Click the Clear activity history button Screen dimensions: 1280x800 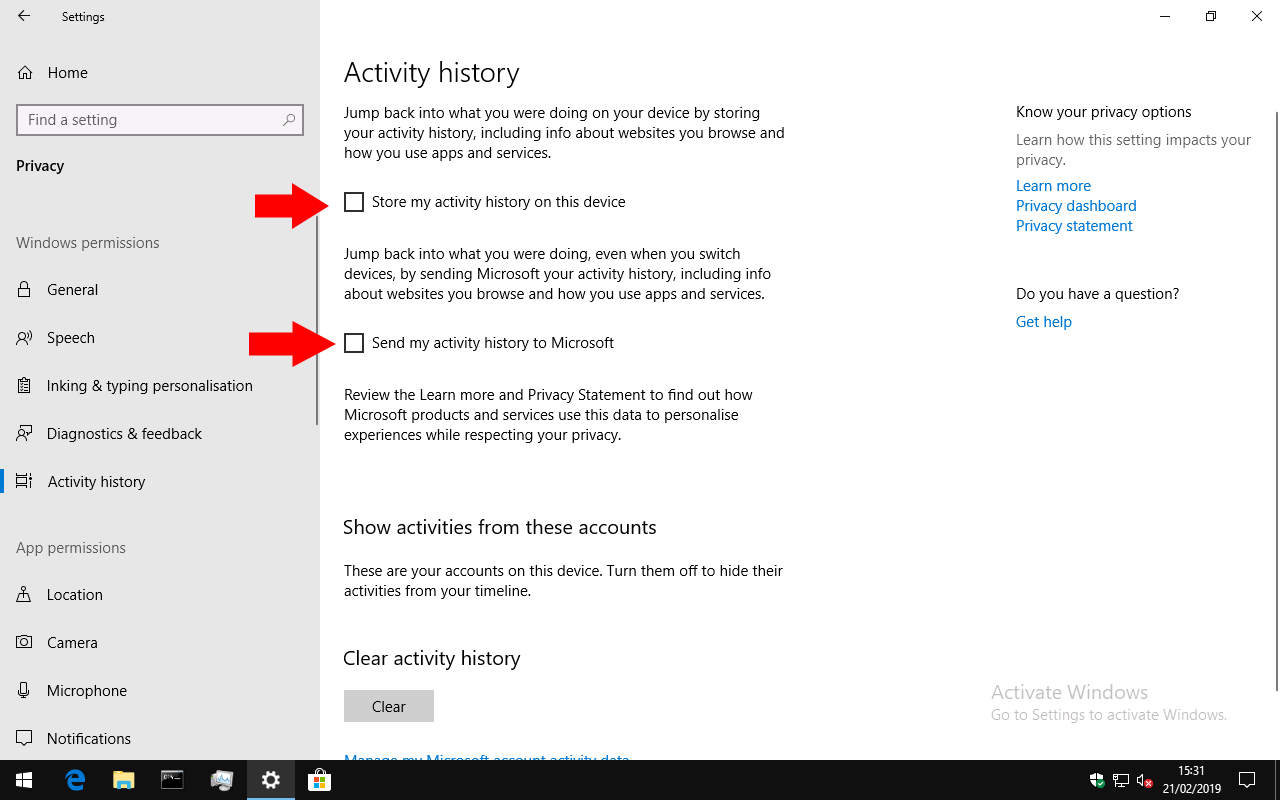pos(389,706)
